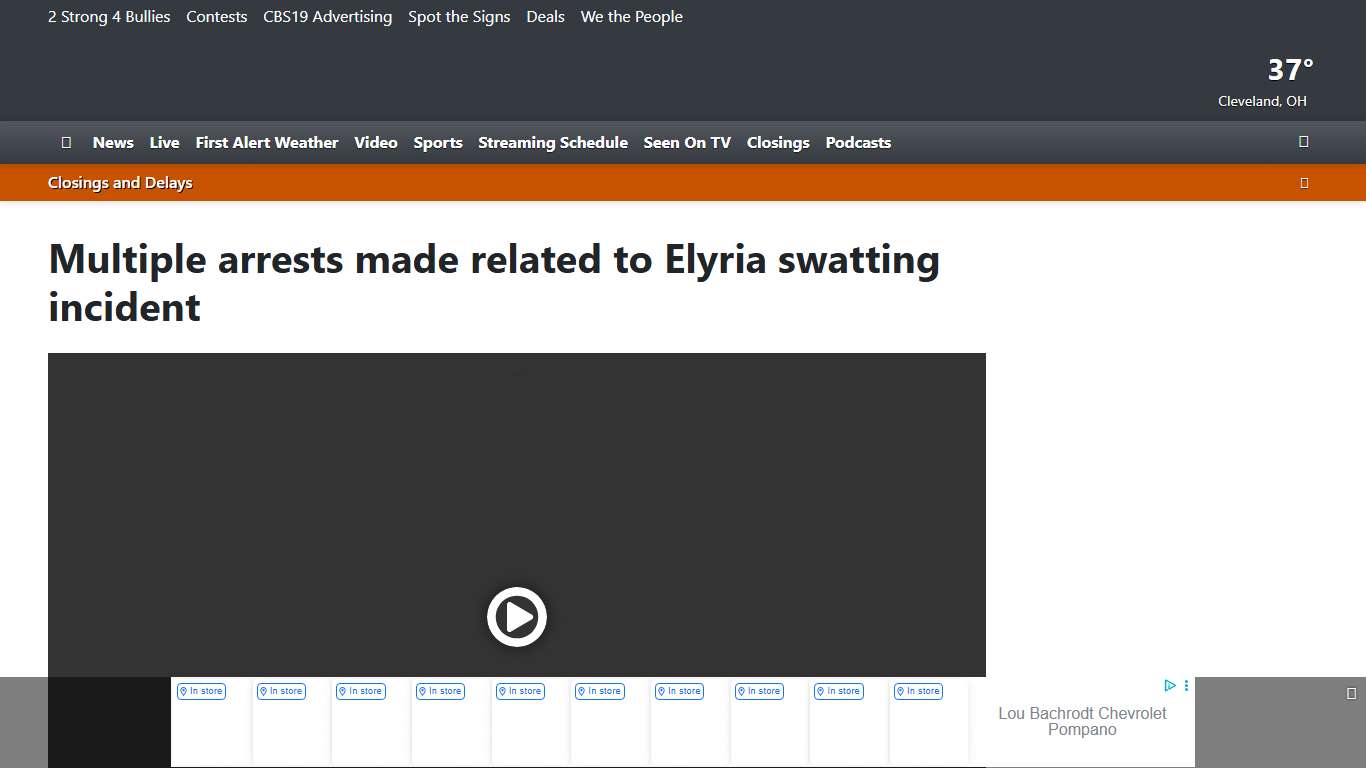Open First Alert Weather from the menu

coord(266,142)
